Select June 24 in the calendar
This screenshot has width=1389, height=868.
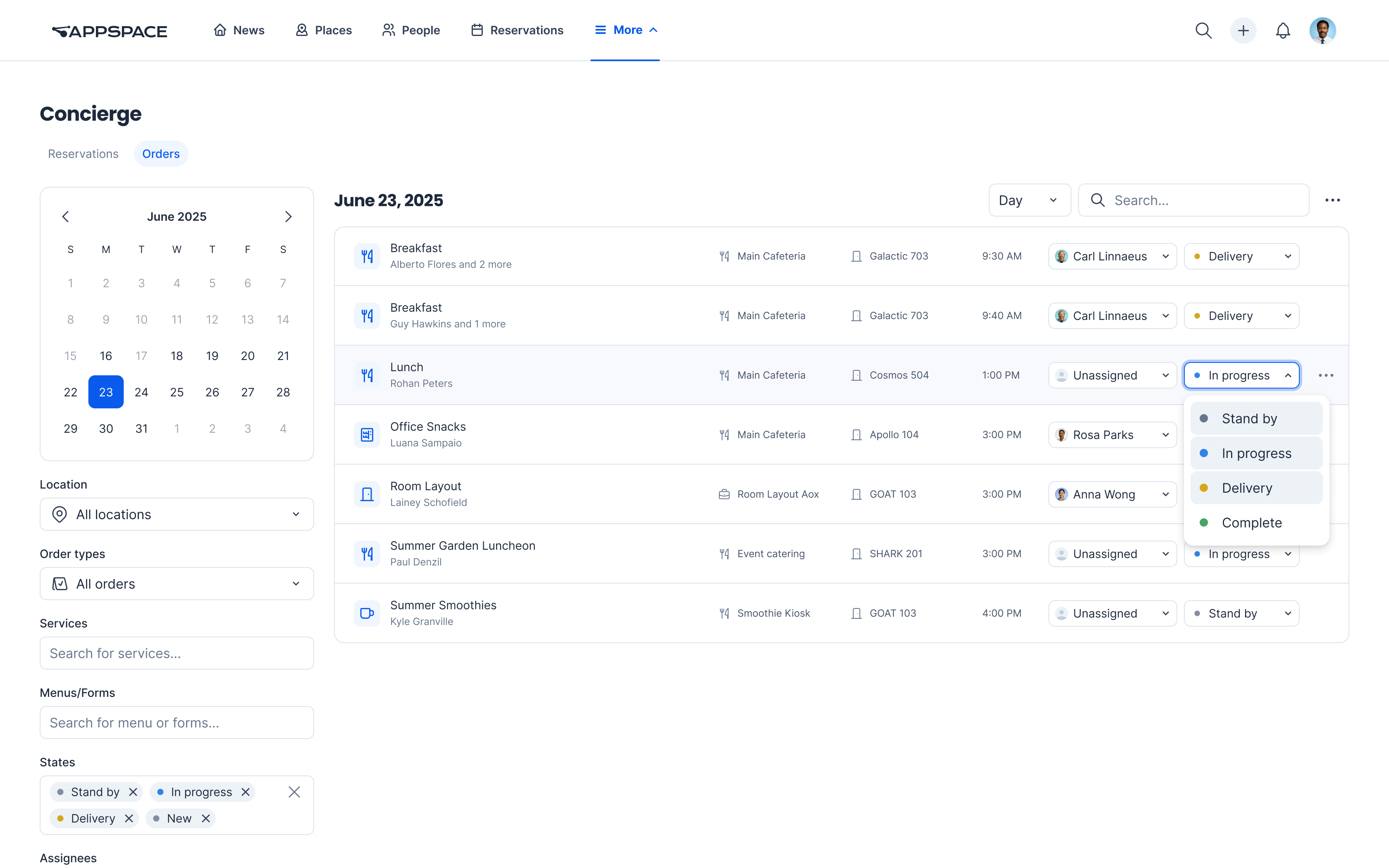141,392
